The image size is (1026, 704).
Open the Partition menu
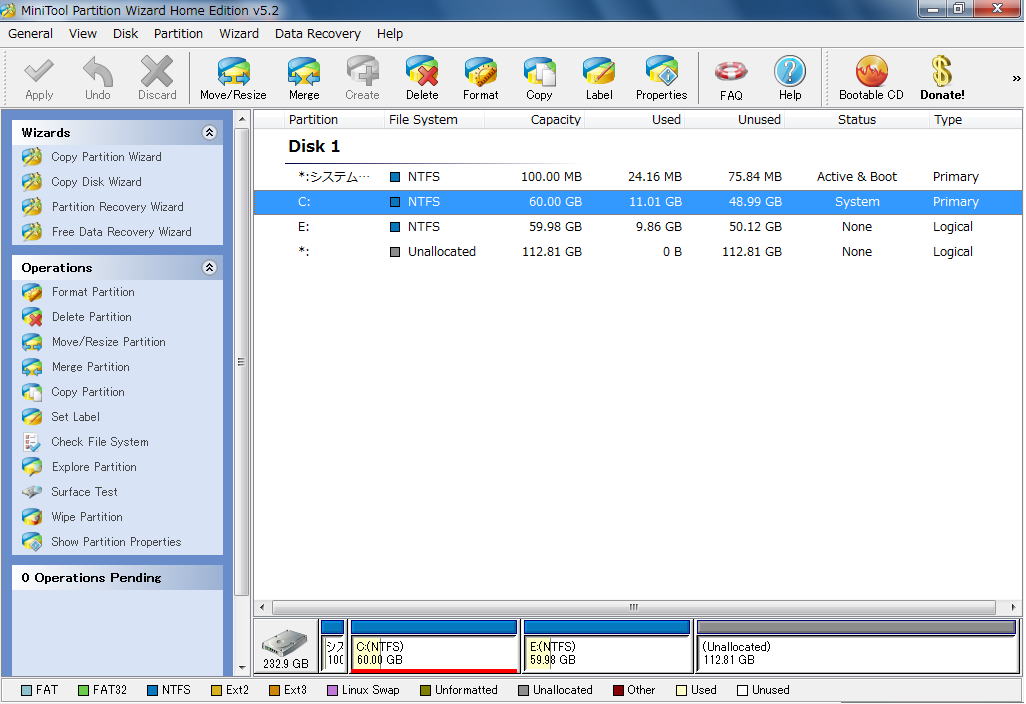[x=178, y=33]
